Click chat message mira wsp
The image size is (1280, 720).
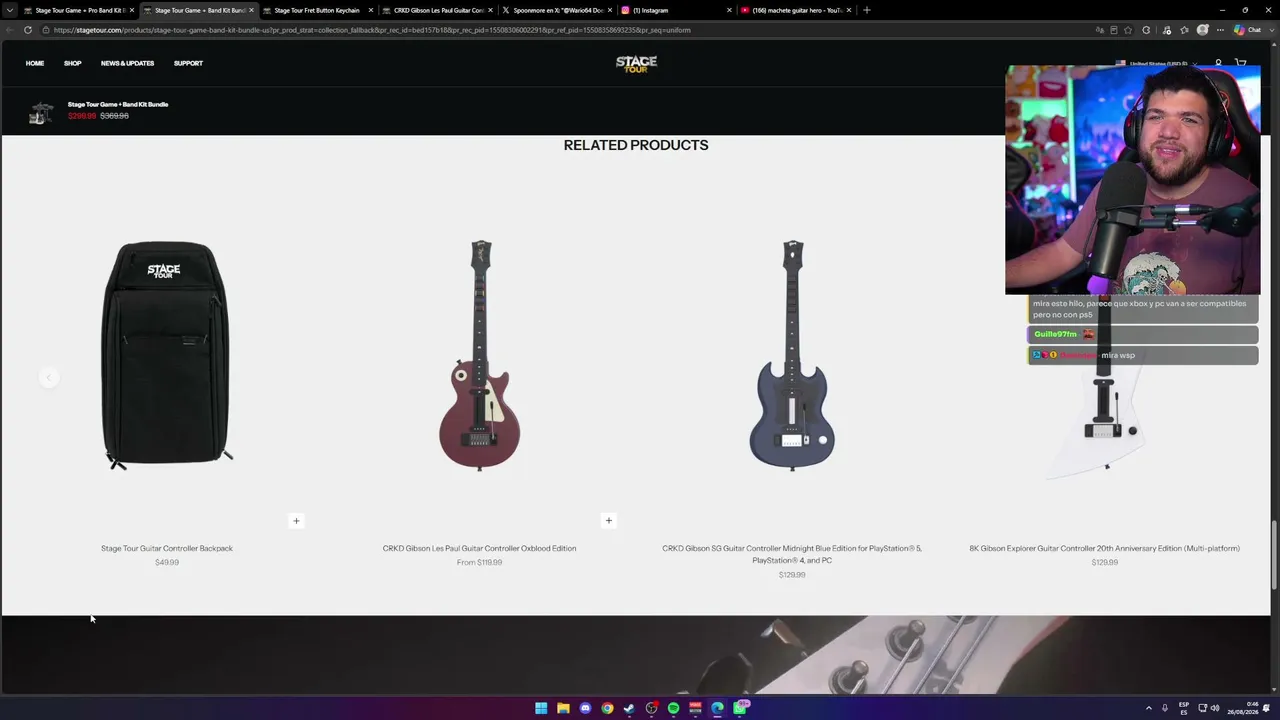(x=1118, y=355)
